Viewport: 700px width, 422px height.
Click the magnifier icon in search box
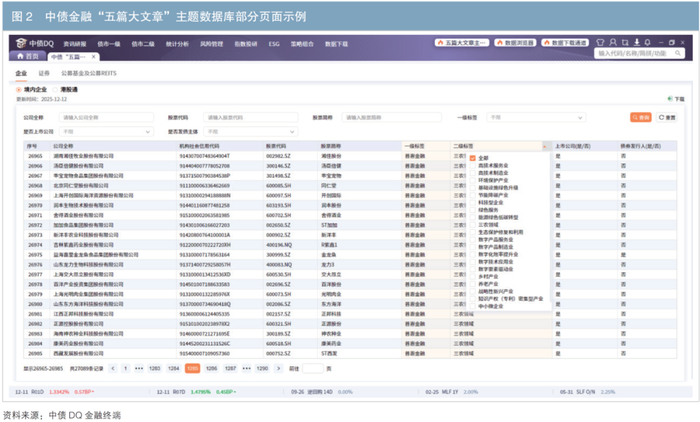680,57
